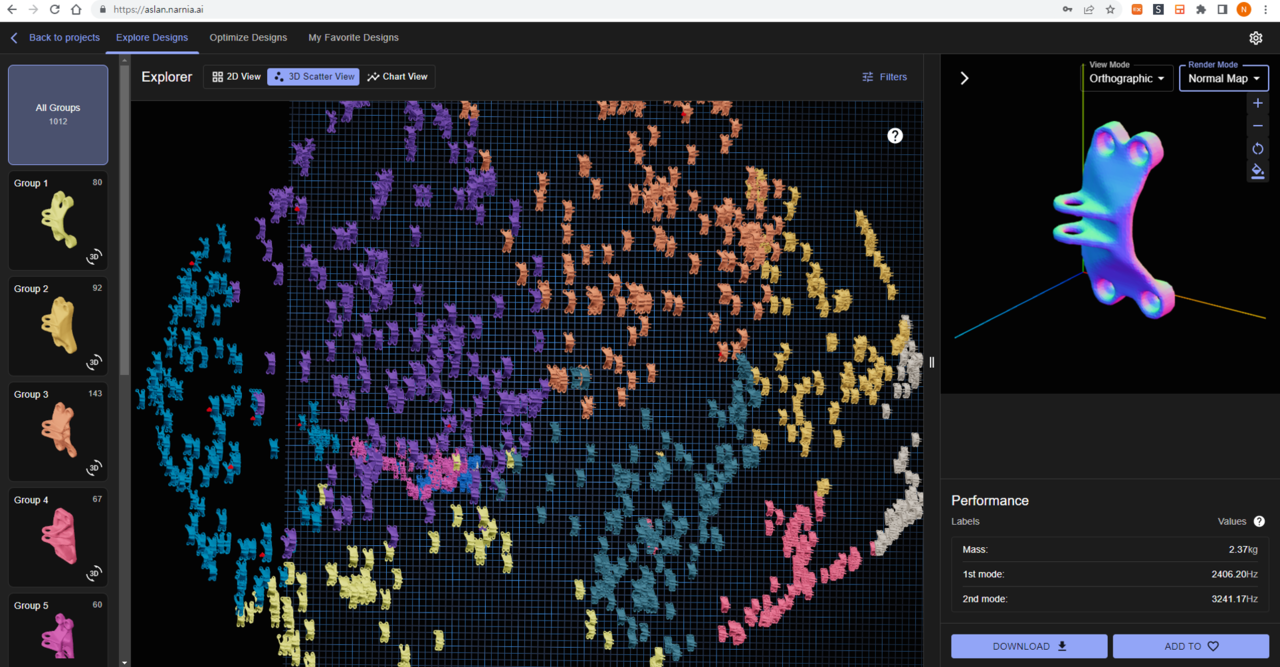Open the View Mode Orthographic dropdown
Image resolution: width=1280 pixels, height=667 pixels.
1127,78
